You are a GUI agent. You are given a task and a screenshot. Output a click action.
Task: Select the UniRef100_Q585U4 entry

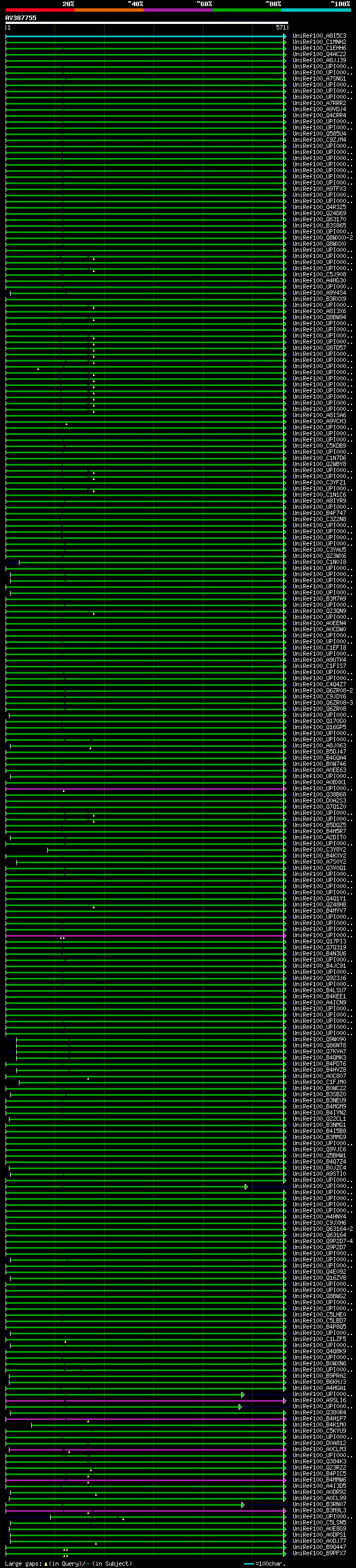[x=319, y=134]
